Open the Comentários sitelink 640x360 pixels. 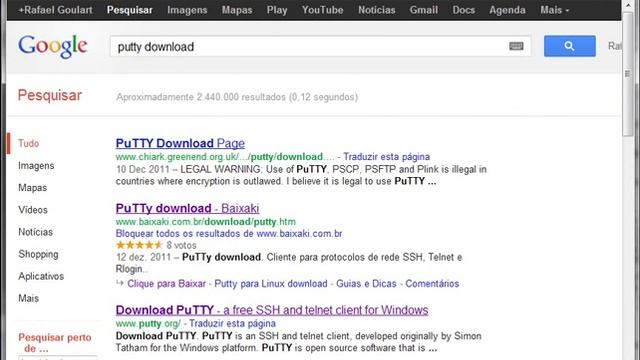click(432, 284)
